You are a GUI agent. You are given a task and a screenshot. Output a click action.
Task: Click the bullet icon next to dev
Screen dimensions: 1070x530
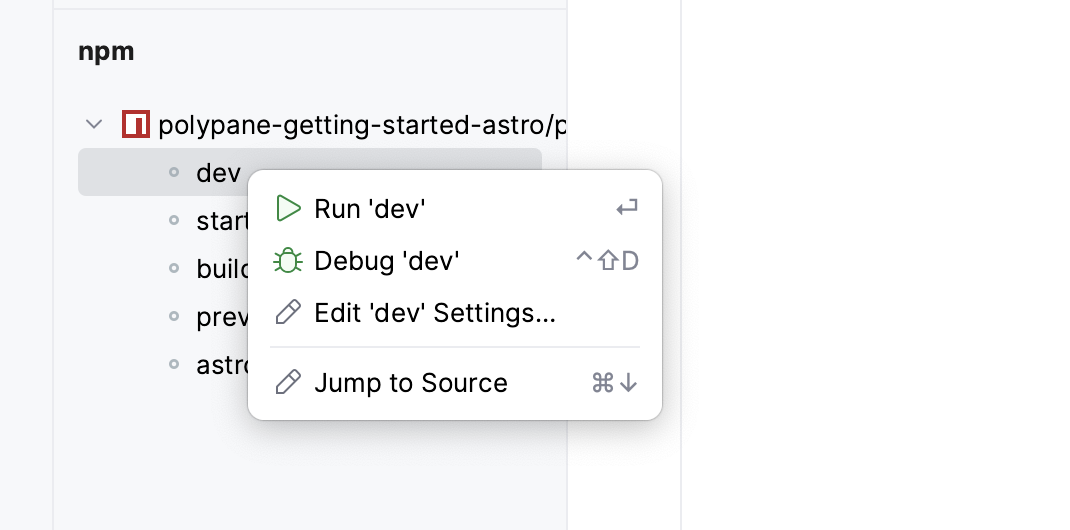[x=174, y=173]
